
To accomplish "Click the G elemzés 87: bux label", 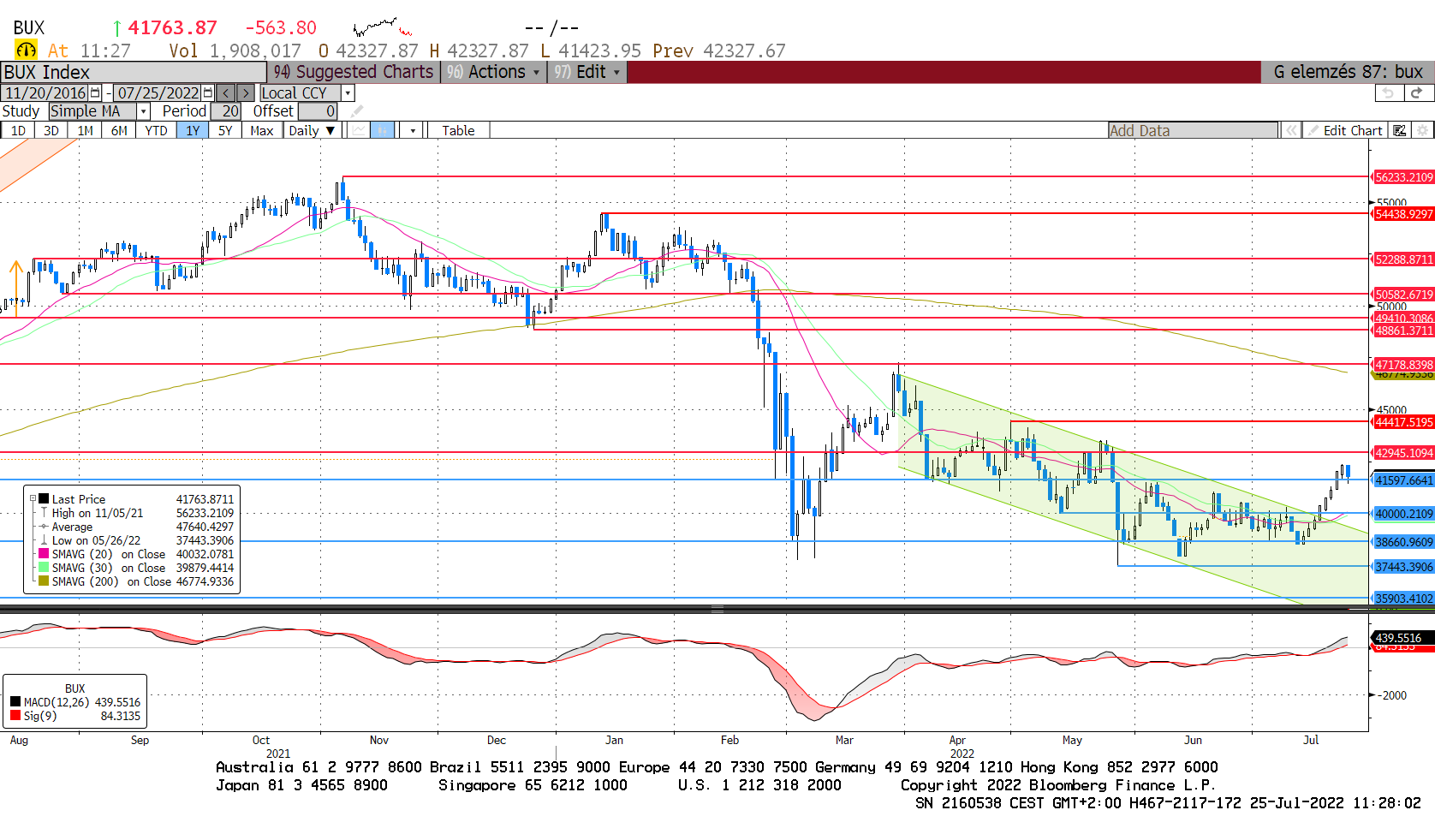I will pyautogui.click(x=1348, y=72).
